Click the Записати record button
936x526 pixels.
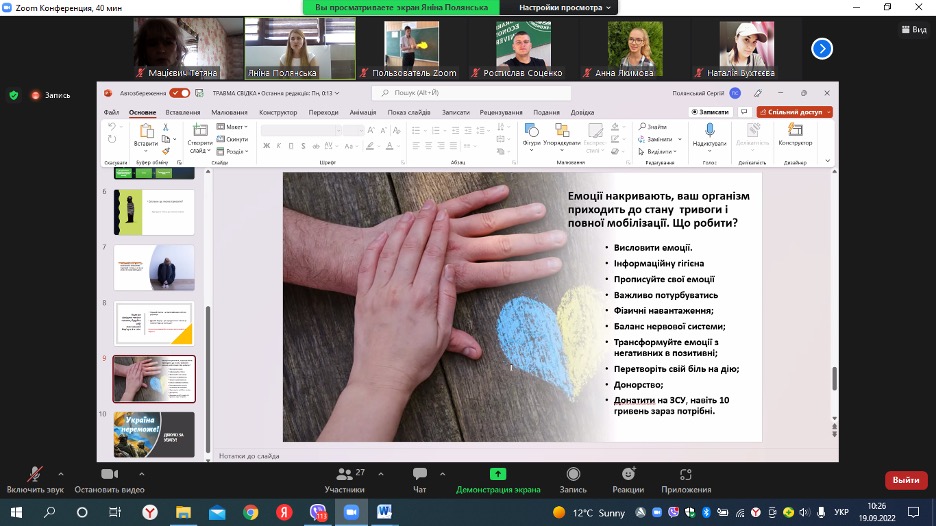710,112
